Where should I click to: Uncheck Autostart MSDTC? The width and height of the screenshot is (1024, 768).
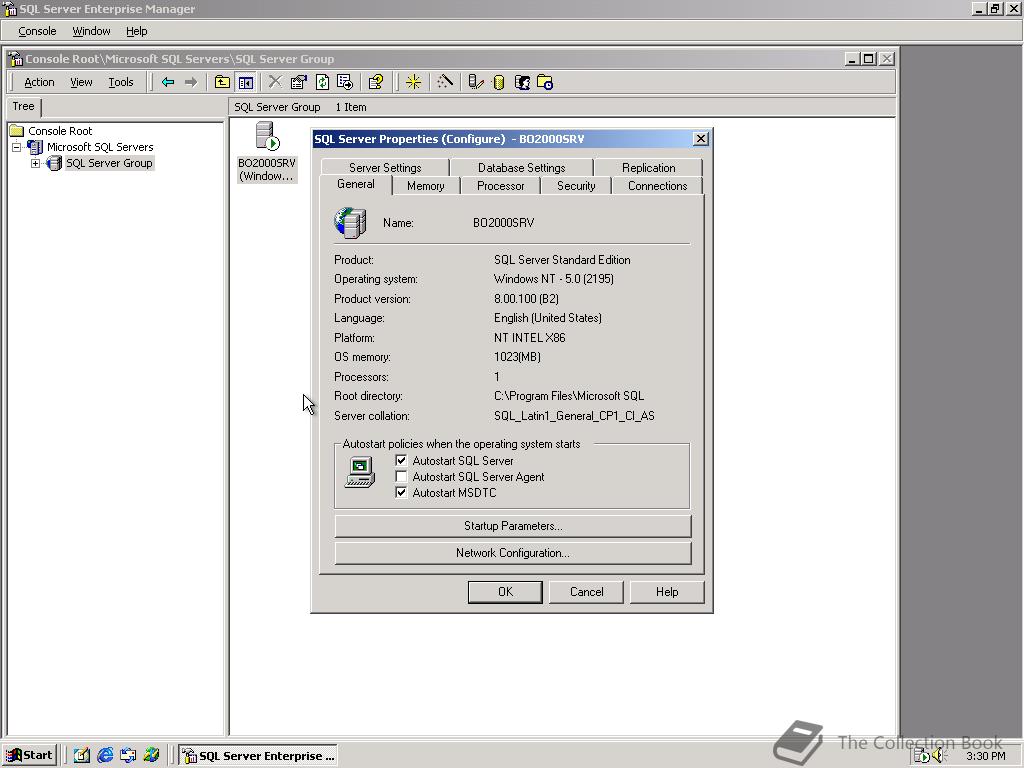pos(401,492)
